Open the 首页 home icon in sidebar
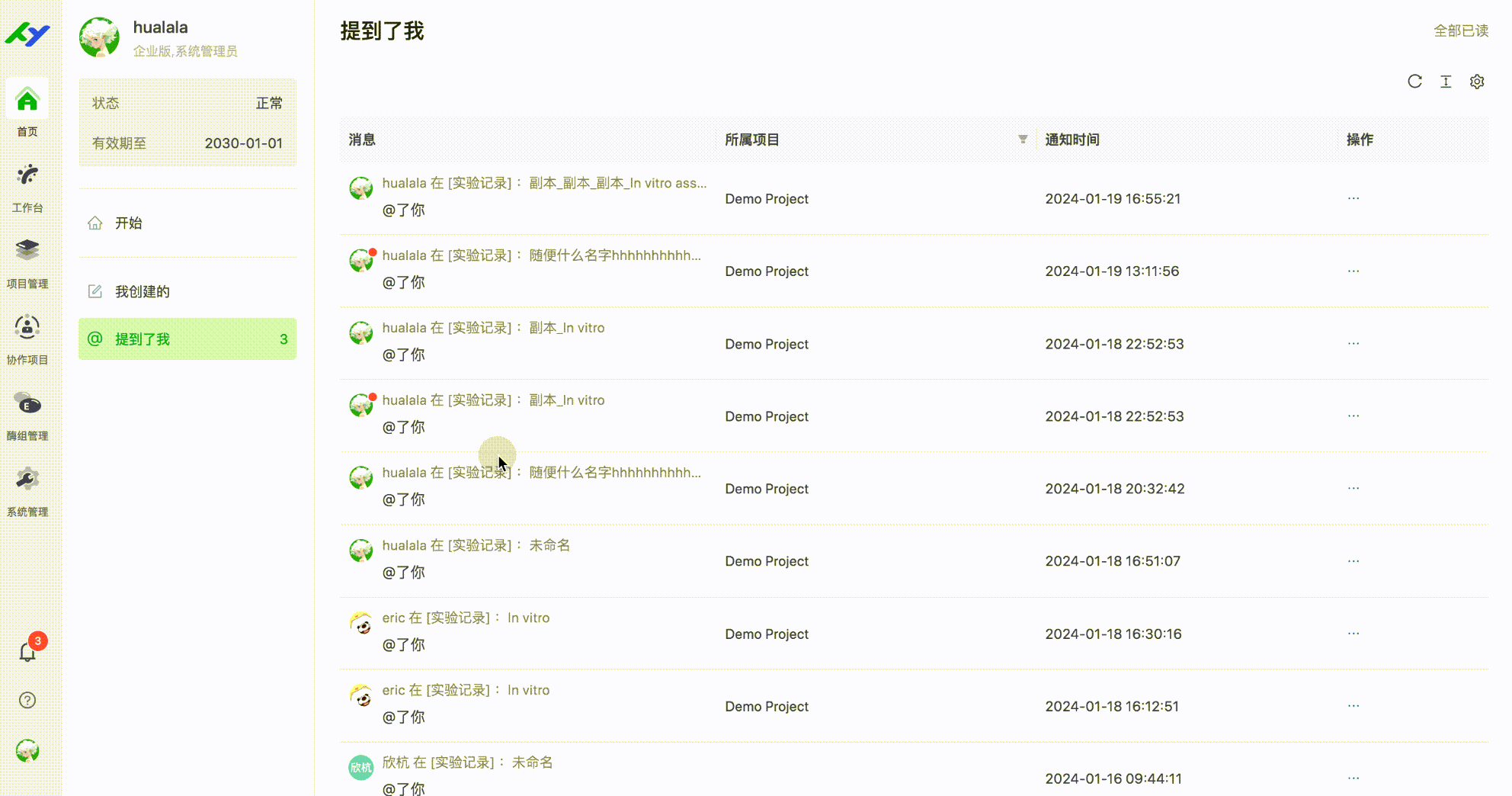Viewport: 1512px width, 796px height. point(27,101)
